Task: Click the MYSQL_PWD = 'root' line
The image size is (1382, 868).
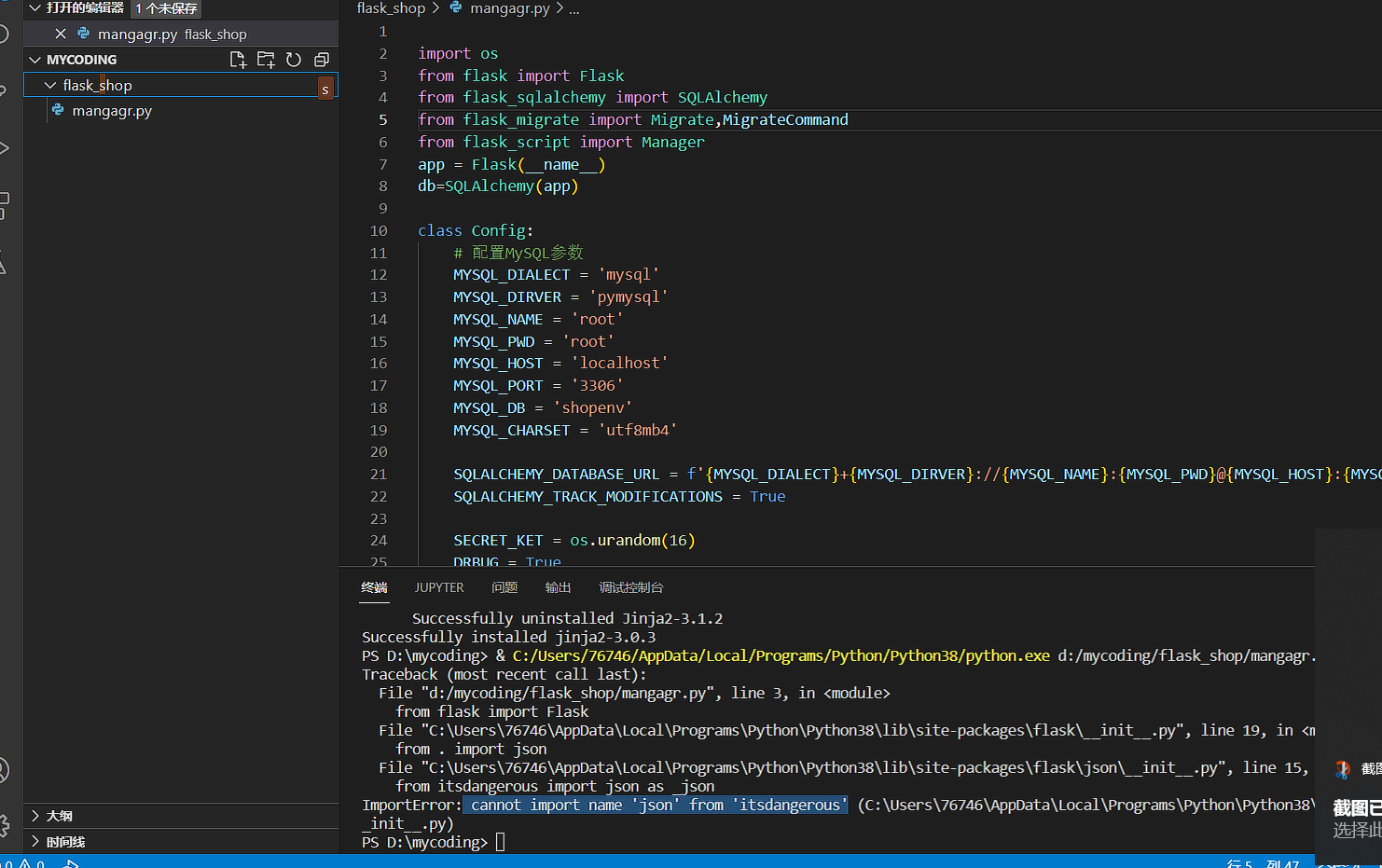Action: [x=533, y=341]
